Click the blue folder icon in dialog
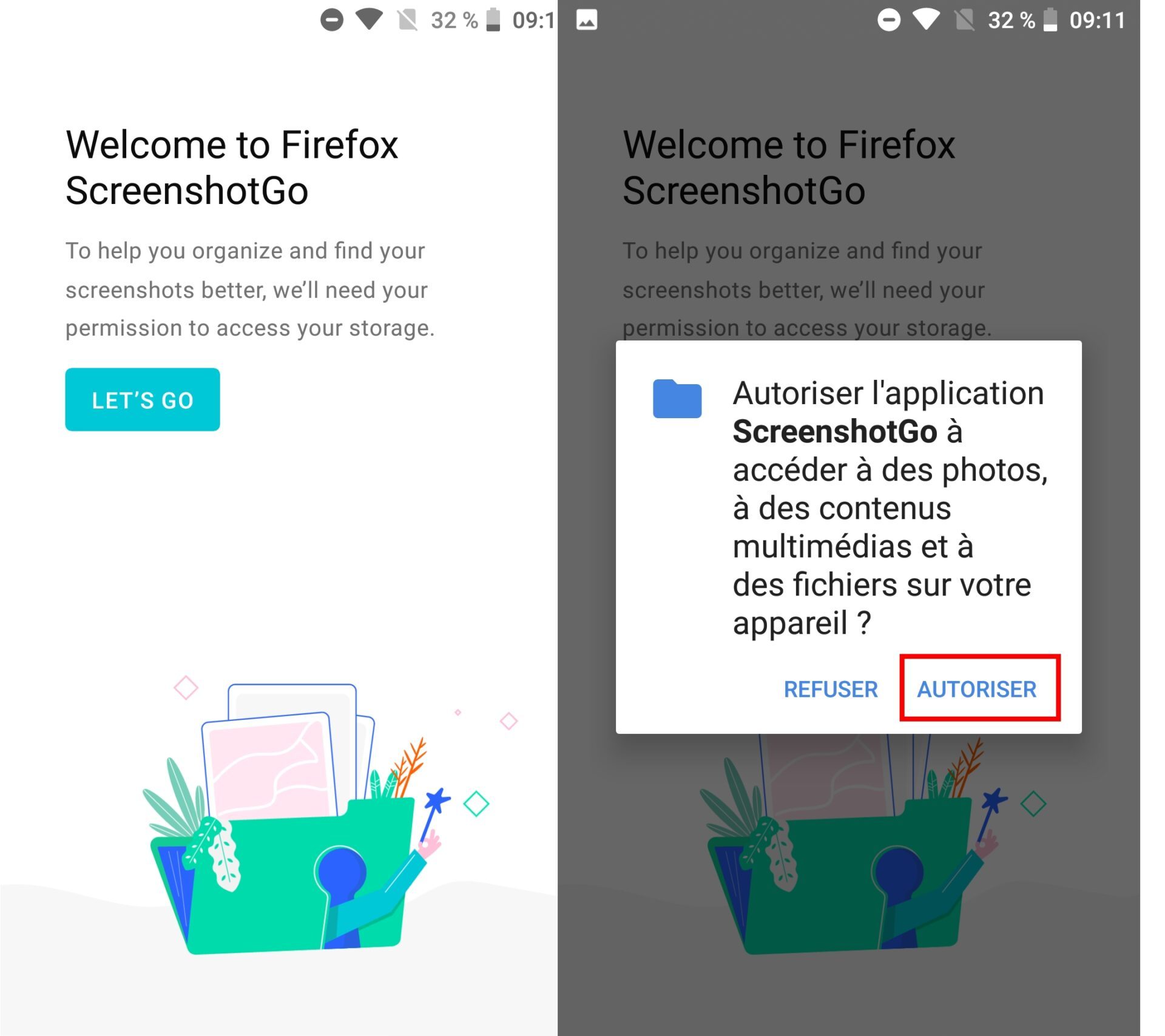This screenshot has height=1036, width=1165. tap(677, 399)
